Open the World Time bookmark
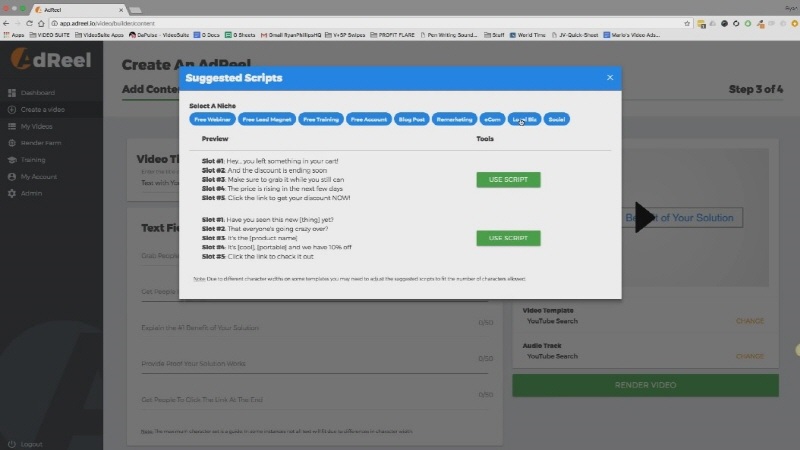 (528, 35)
